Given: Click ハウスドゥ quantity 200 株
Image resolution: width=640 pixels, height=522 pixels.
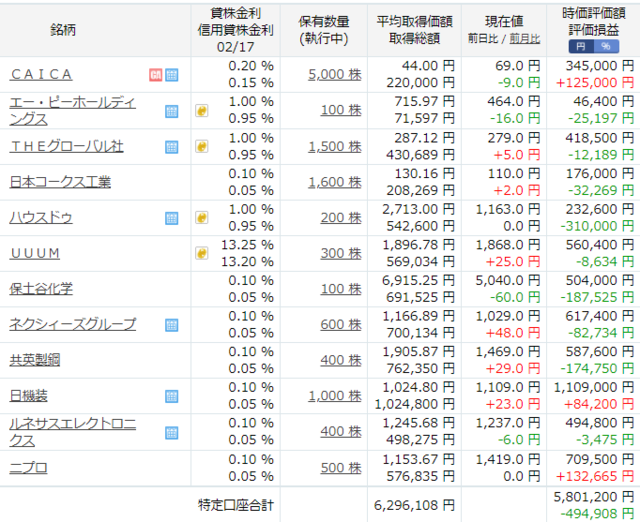Looking at the screenshot, I should (x=341, y=218).
